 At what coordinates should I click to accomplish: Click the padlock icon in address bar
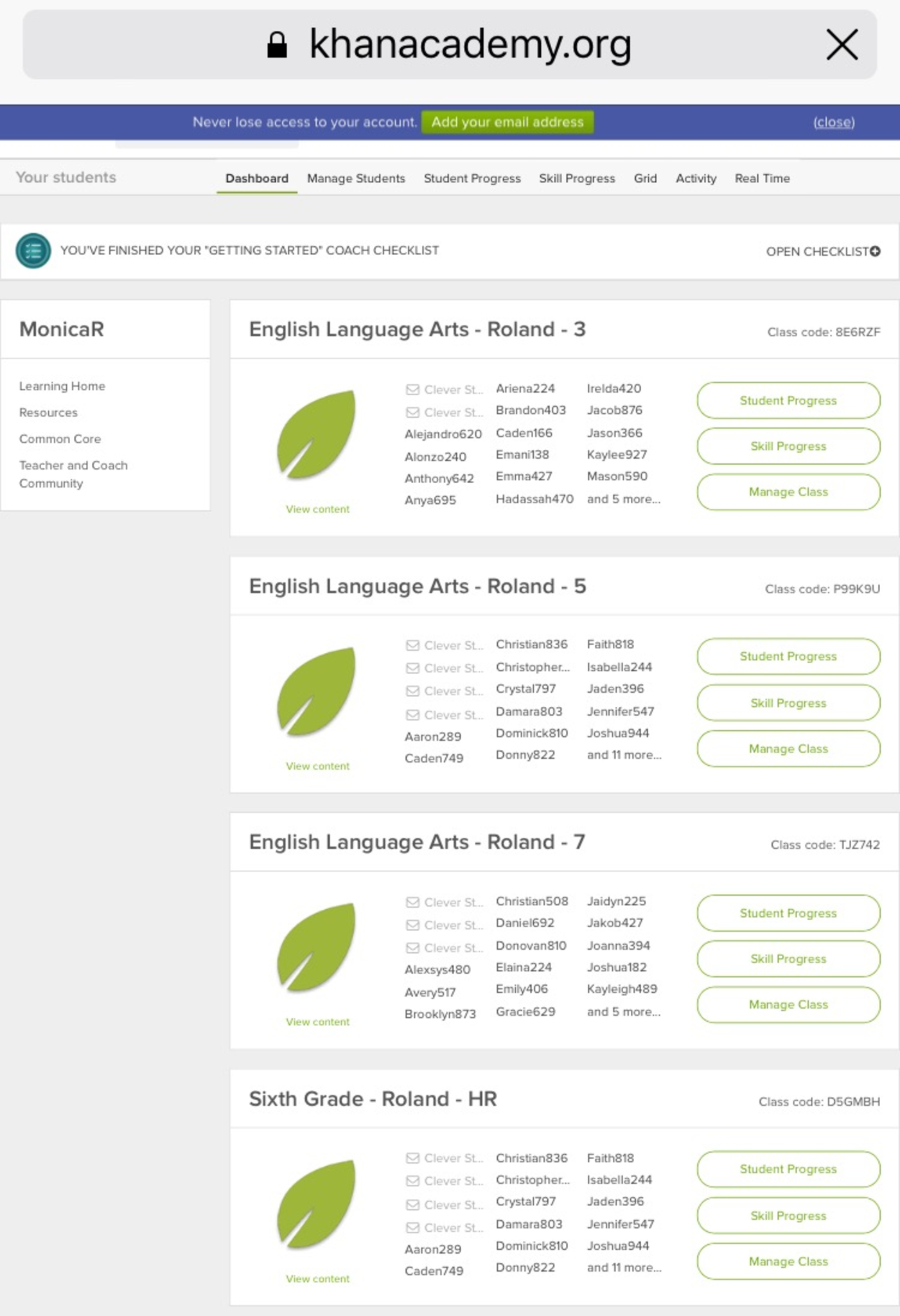pyautogui.click(x=277, y=45)
